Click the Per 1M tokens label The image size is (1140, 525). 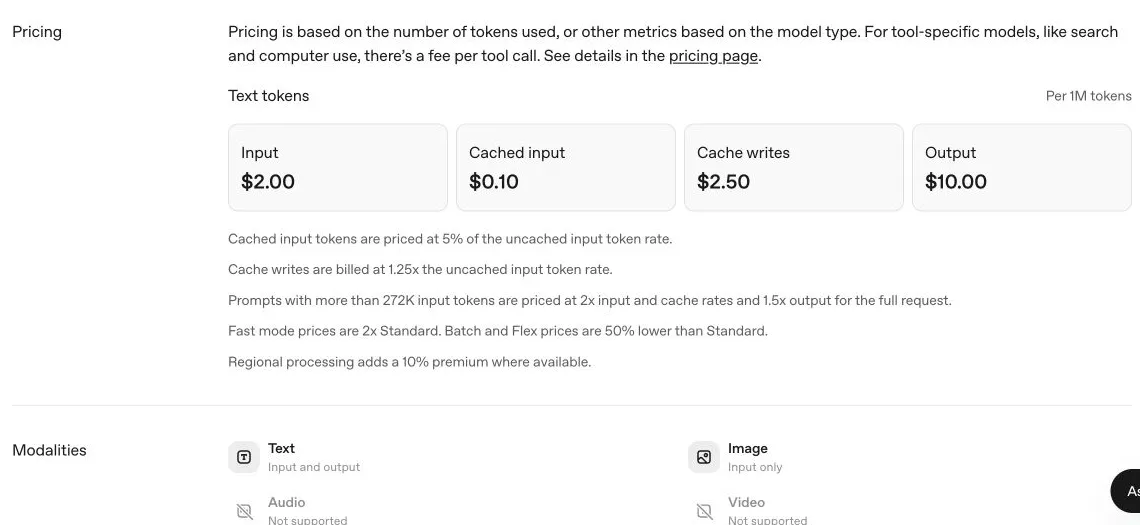(1088, 96)
